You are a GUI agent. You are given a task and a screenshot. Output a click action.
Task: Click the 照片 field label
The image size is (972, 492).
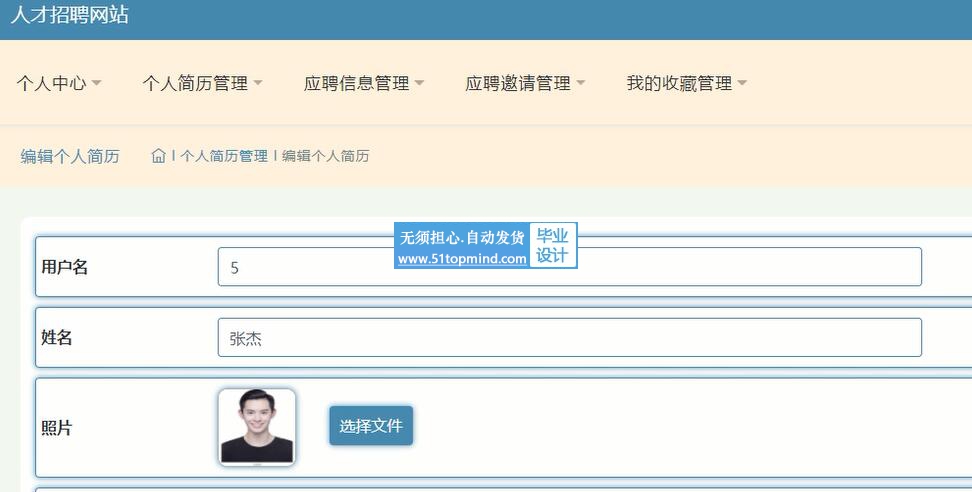[x=56, y=428]
